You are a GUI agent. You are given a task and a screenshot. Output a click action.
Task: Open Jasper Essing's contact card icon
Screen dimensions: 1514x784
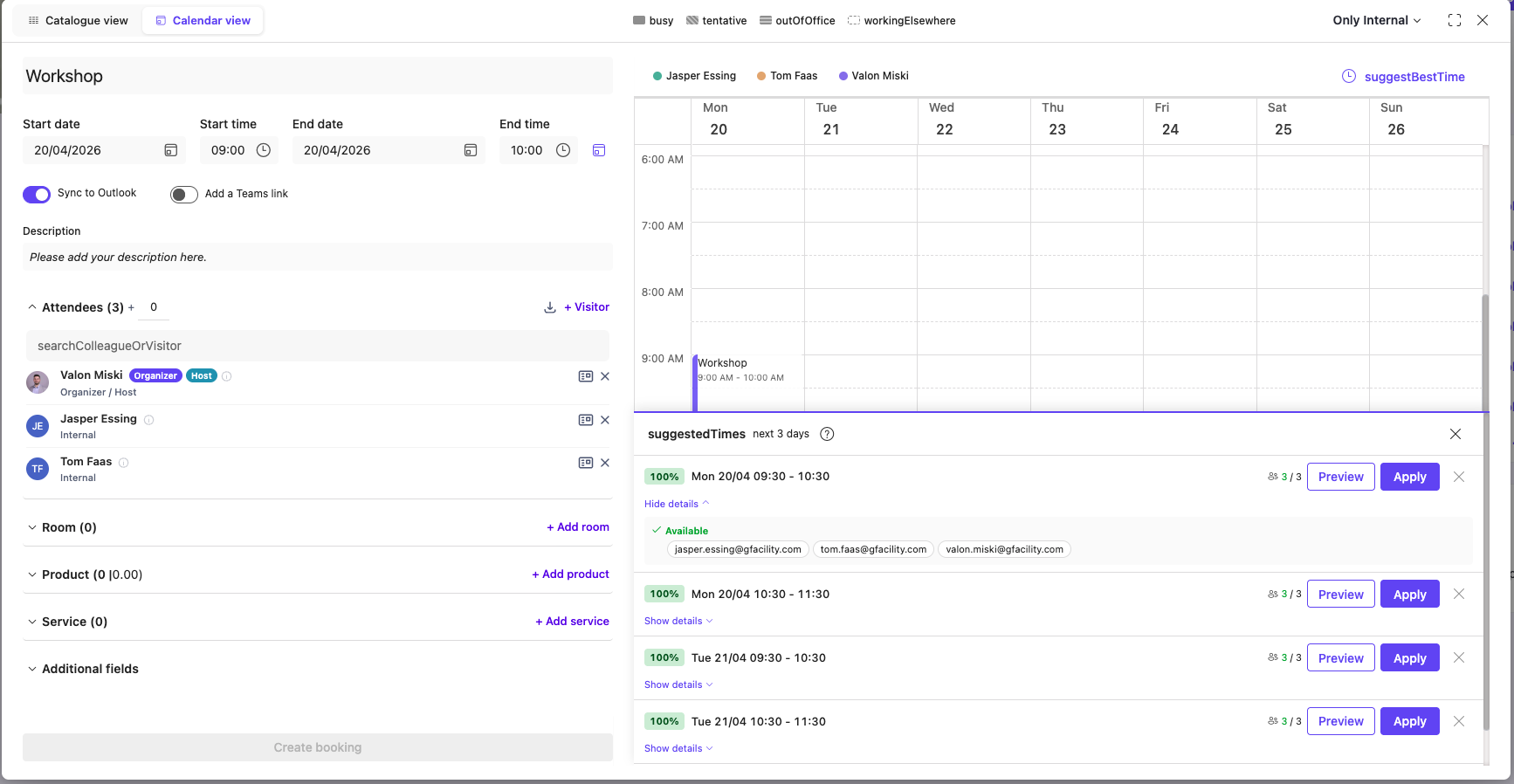click(x=585, y=420)
